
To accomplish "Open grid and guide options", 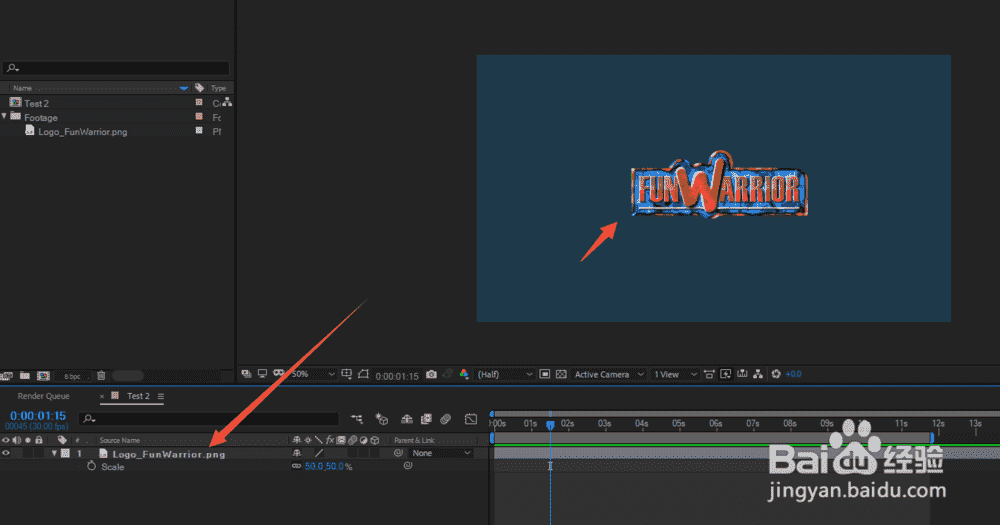I will pos(346,374).
